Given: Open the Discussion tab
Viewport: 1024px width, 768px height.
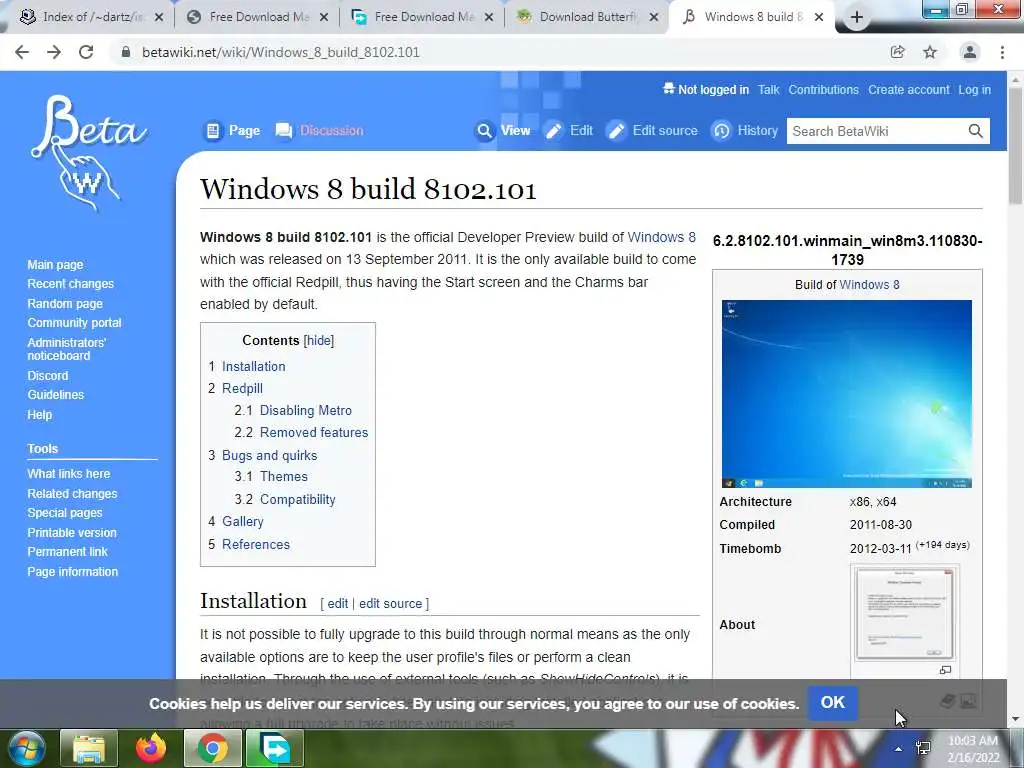Looking at the screenshot, I should 331,131.
